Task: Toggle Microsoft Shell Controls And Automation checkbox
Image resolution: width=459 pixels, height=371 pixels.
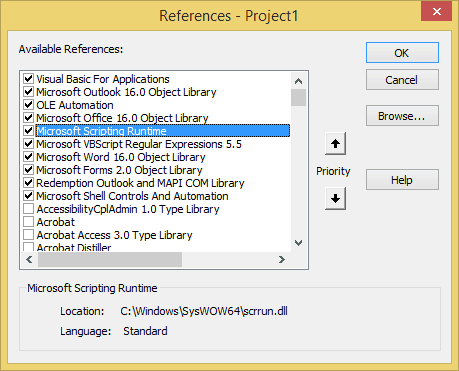Action: click(x=29, y=196)
